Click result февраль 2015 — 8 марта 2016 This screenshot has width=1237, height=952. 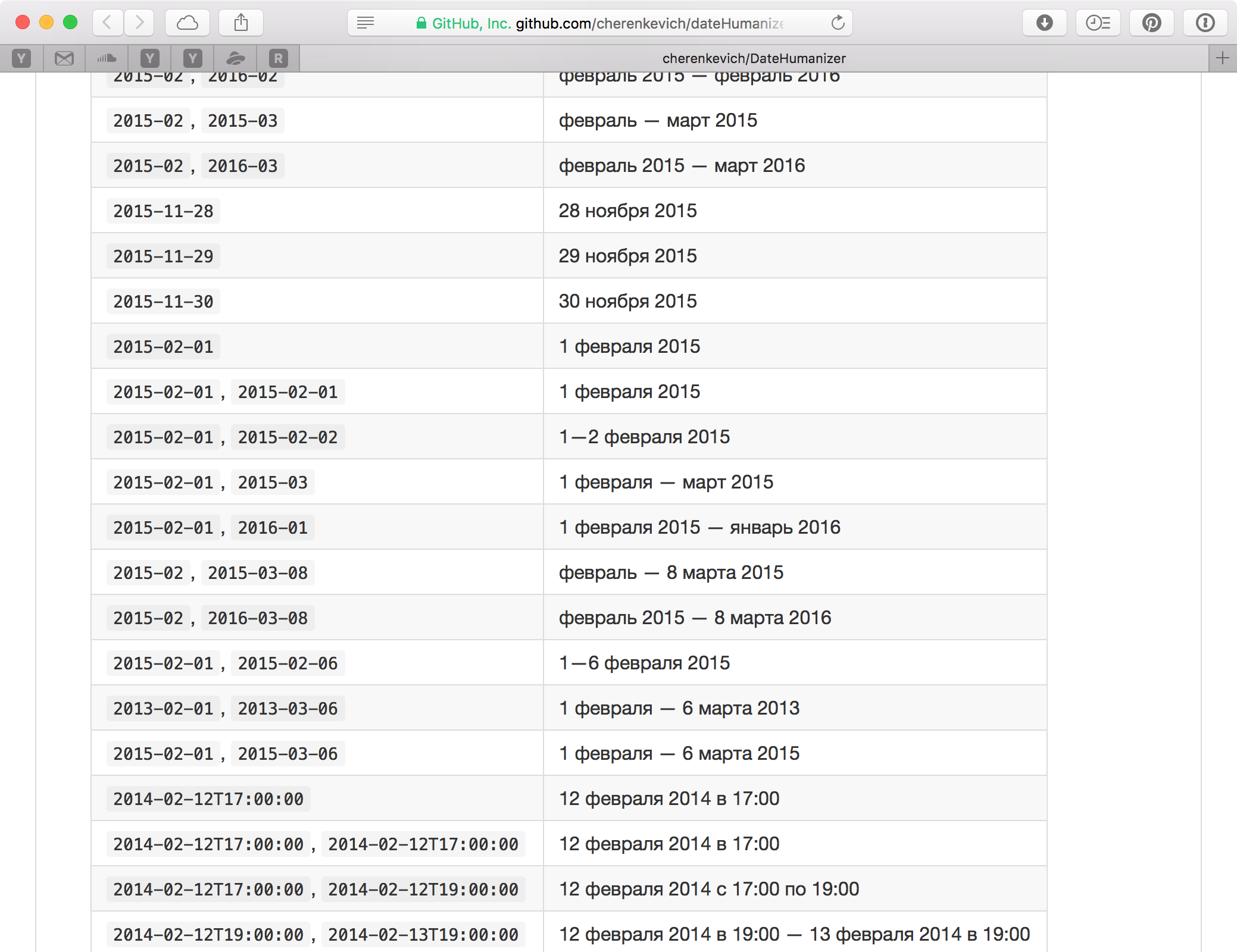pyautogui.click(x=695, y=618)
